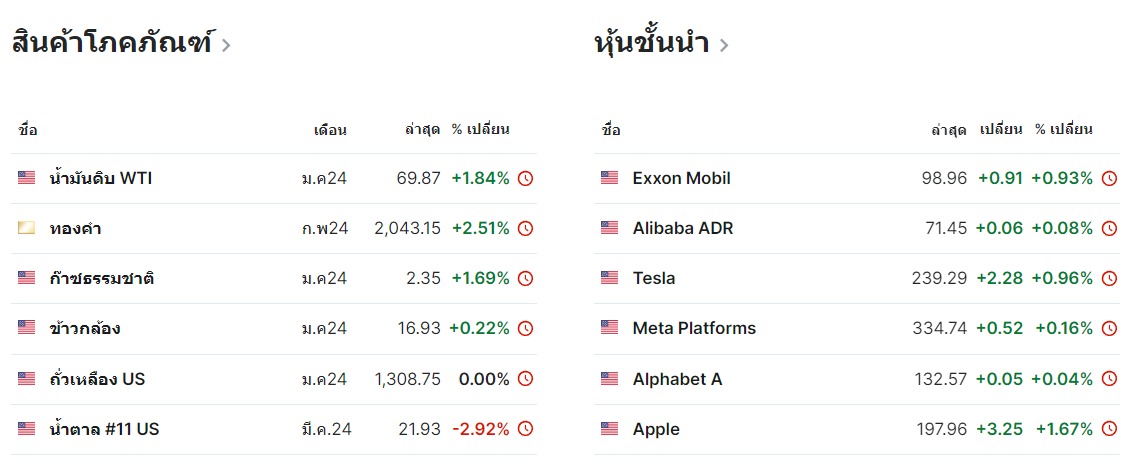Click the US flag icon beside ข้าวกล้อง
The height and width of the screenshot is (466, 1137).
[26, 329]
